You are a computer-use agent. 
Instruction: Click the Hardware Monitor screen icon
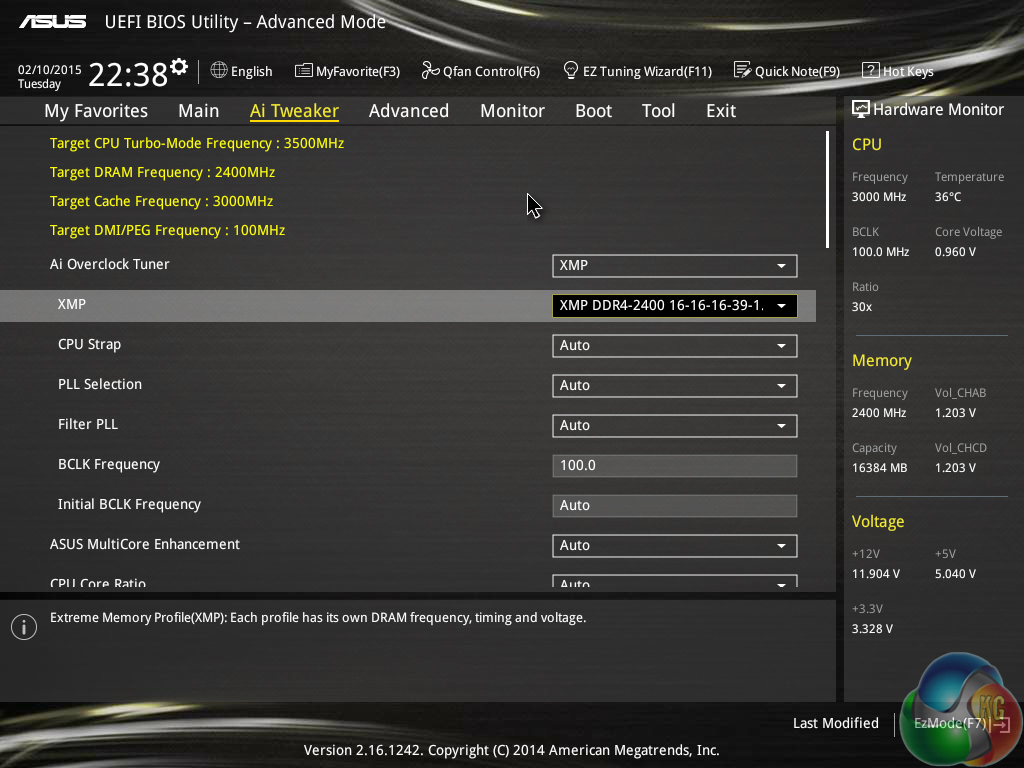point(861,109)
